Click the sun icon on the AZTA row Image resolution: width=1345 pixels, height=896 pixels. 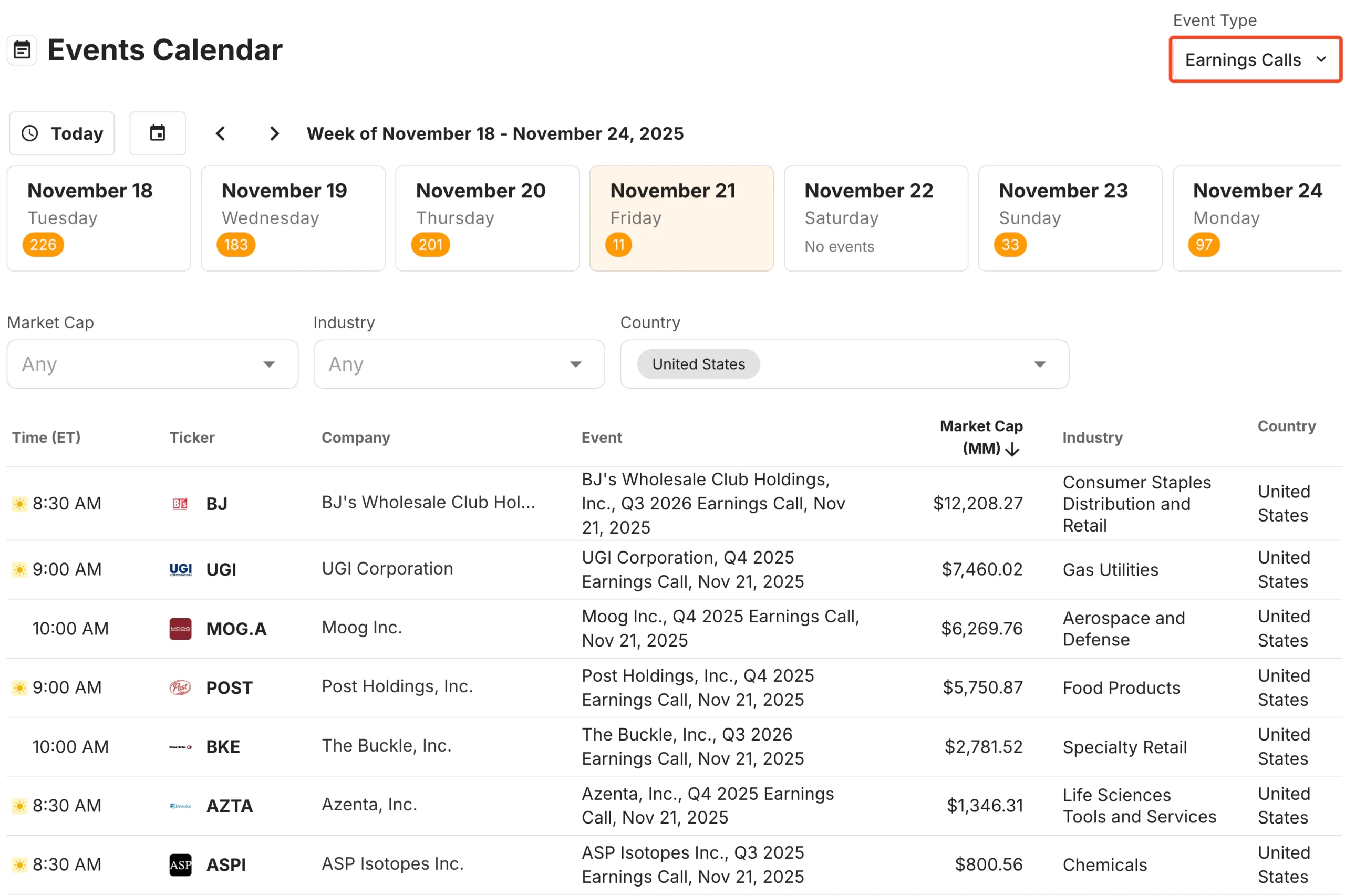[19, 806]
